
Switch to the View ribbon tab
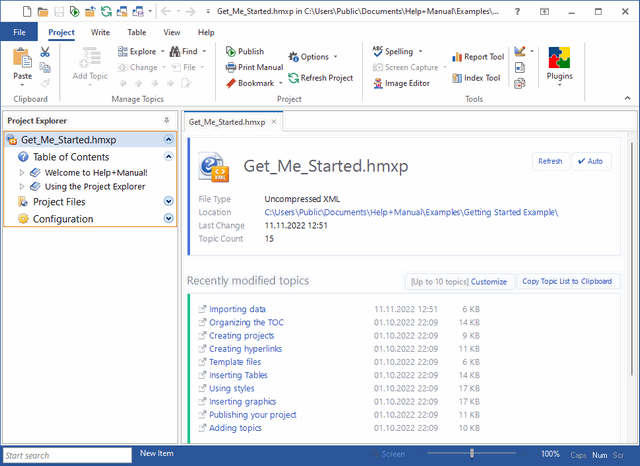pos(171,32)
